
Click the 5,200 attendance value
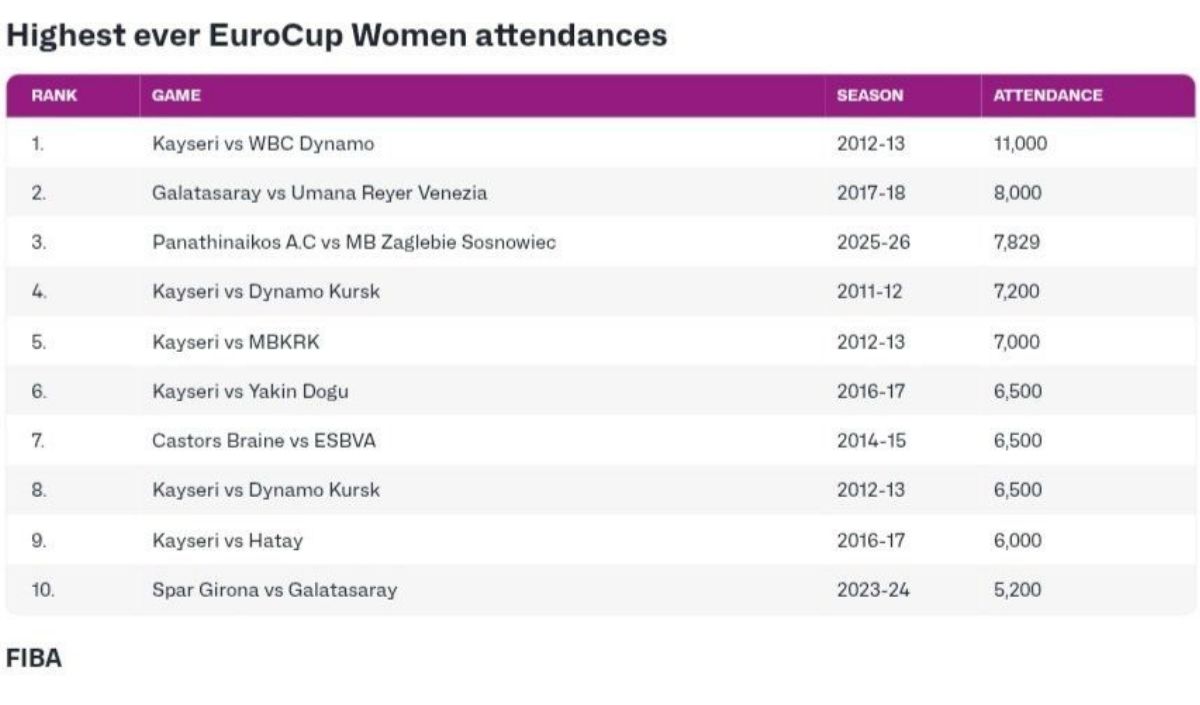click(1016, 590)
